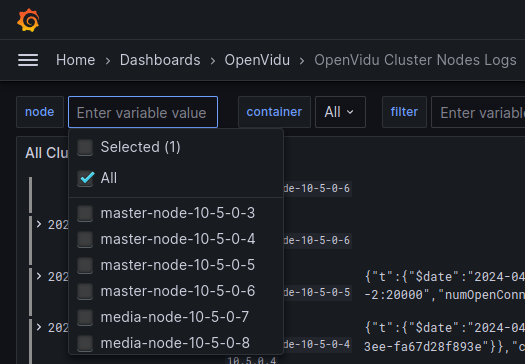Expand the first visible log row chevron
The image size is (525, 364).
[x=39, y=224]
